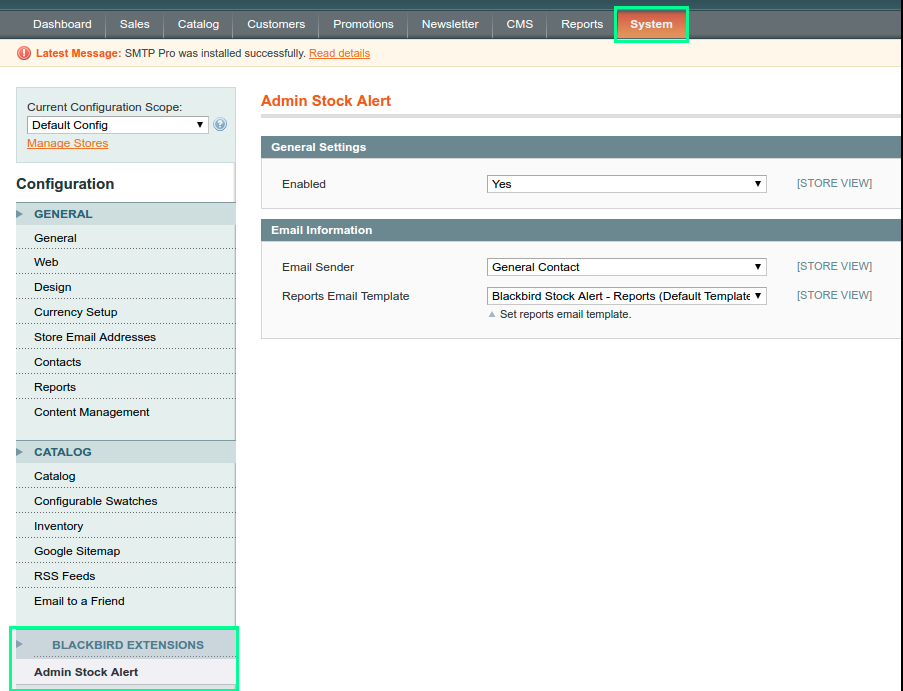Follow the Read details link
Viewport: 903px width, 691px height.
click(339, 54)
